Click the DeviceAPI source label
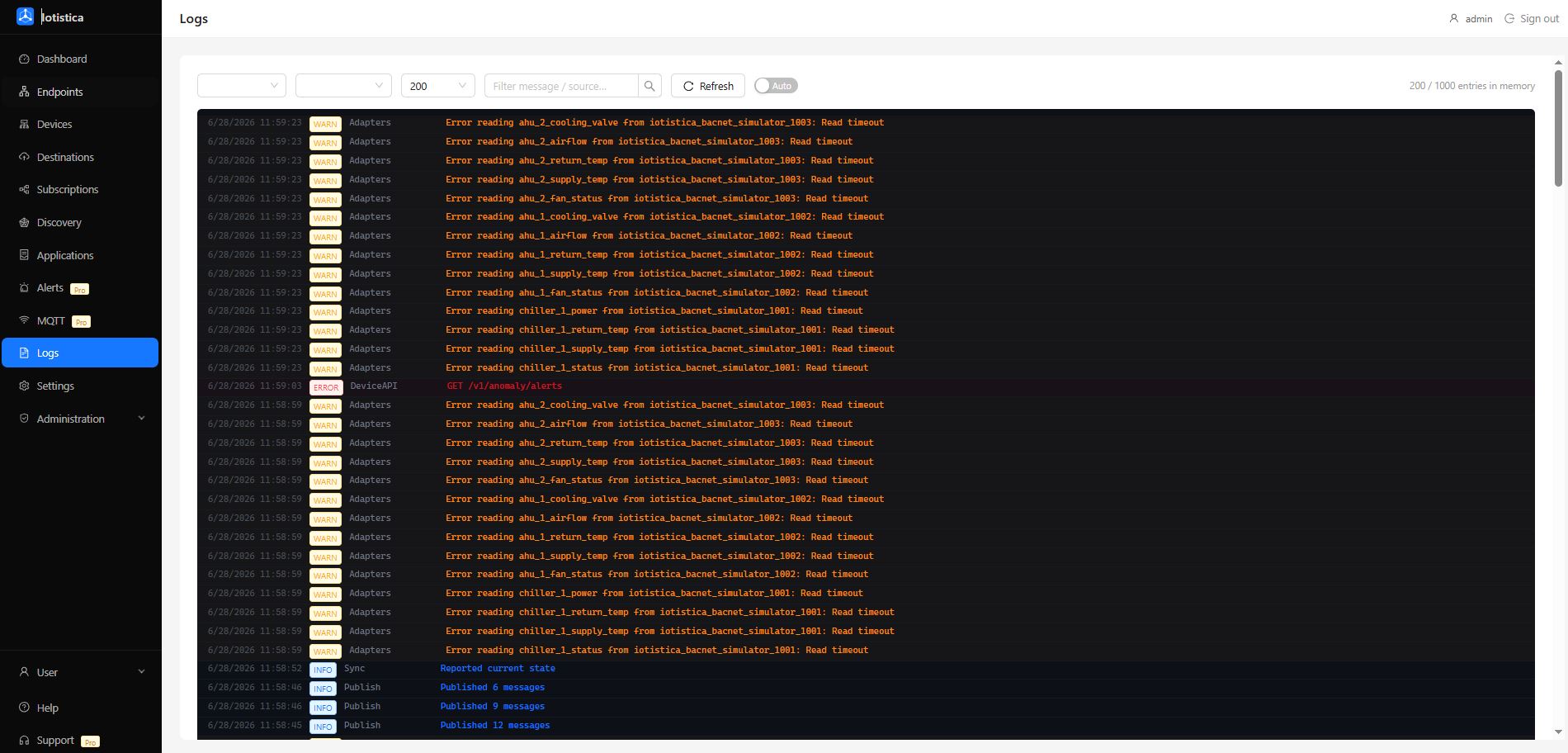 (x=374, y=386)
